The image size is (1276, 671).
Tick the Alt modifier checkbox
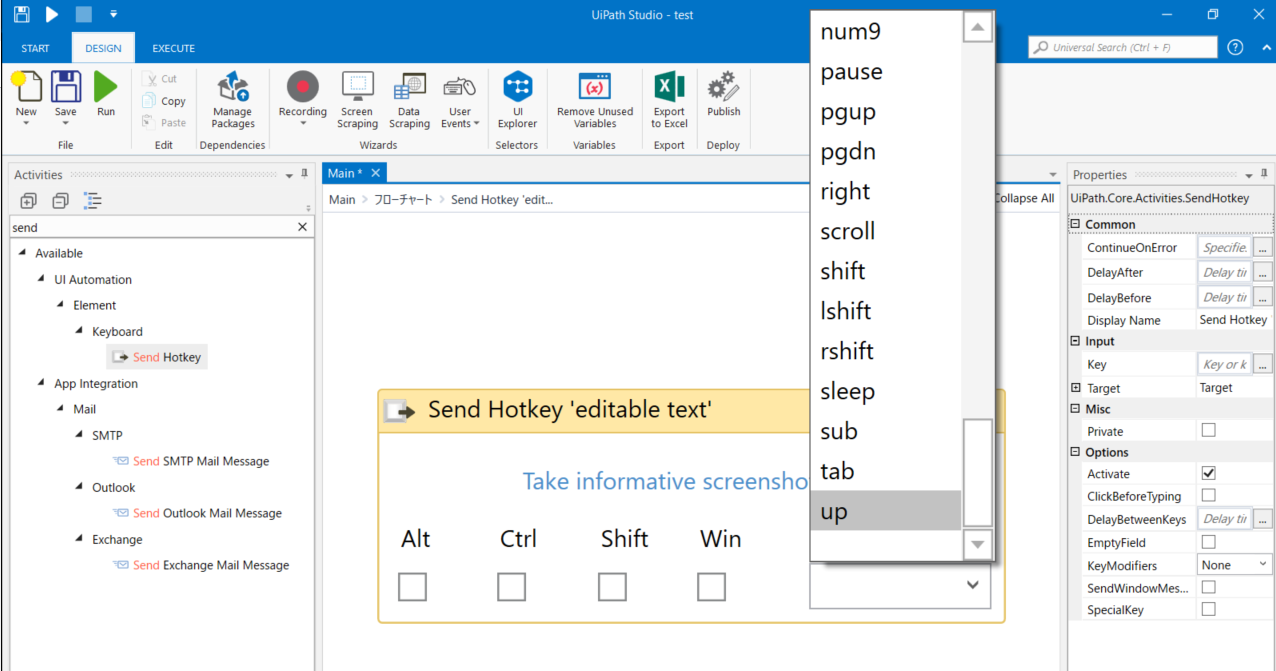pos(412,586)
